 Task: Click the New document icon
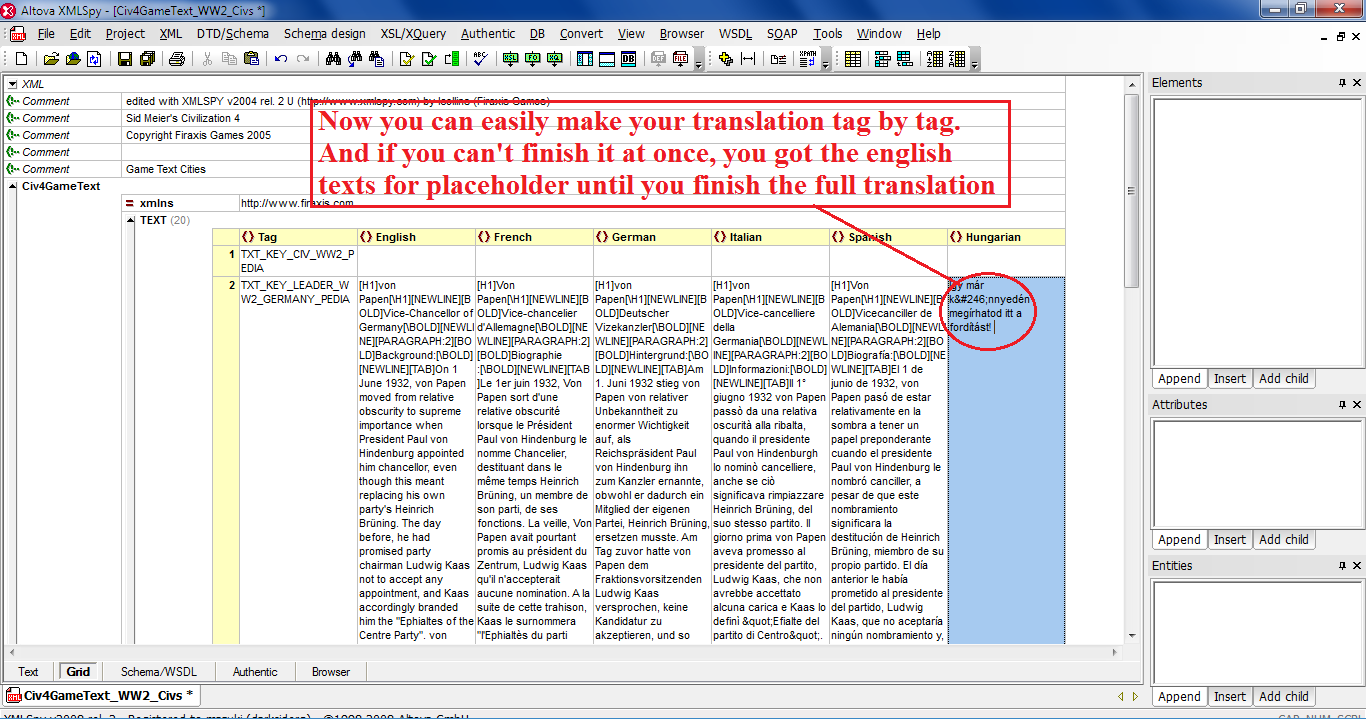pyautogui.click(x=21, y=59)
